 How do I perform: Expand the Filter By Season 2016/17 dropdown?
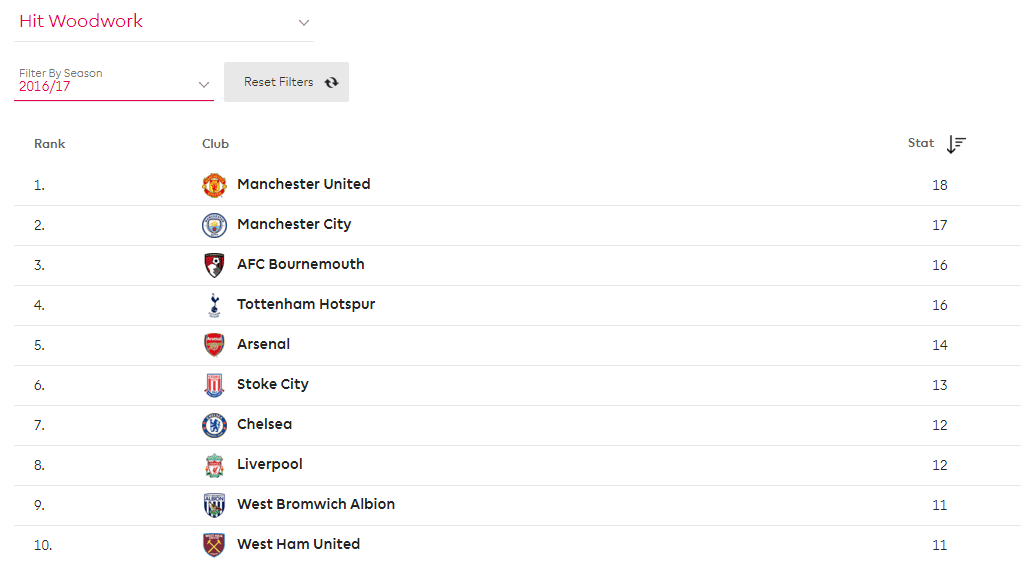(x=114, y=82)
